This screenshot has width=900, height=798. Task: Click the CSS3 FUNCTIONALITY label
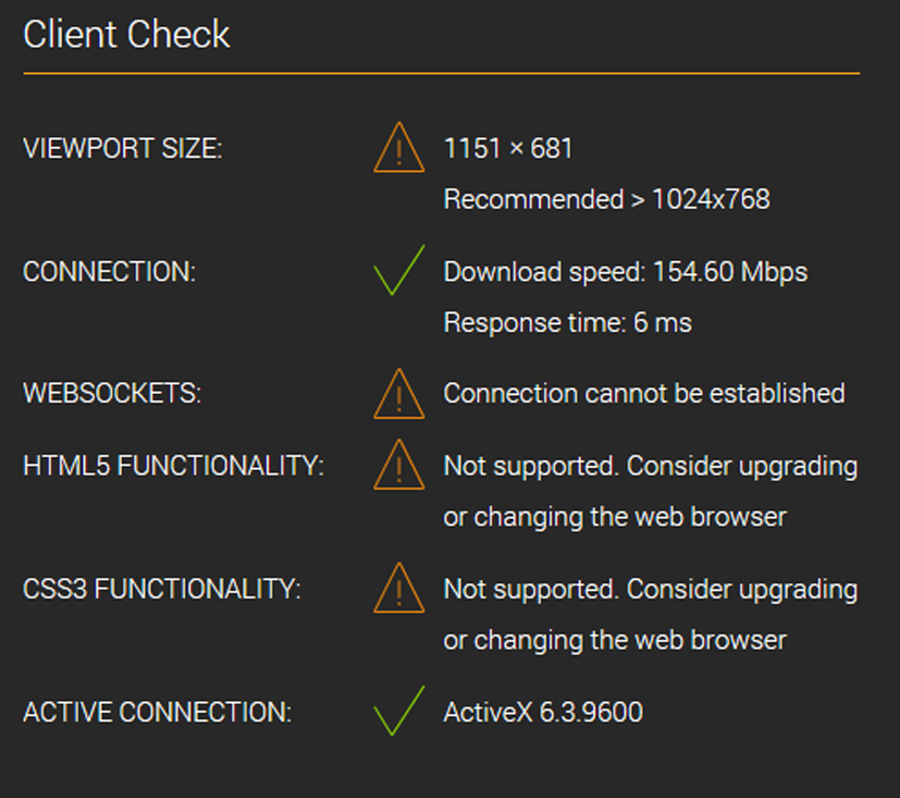(162, 589)
